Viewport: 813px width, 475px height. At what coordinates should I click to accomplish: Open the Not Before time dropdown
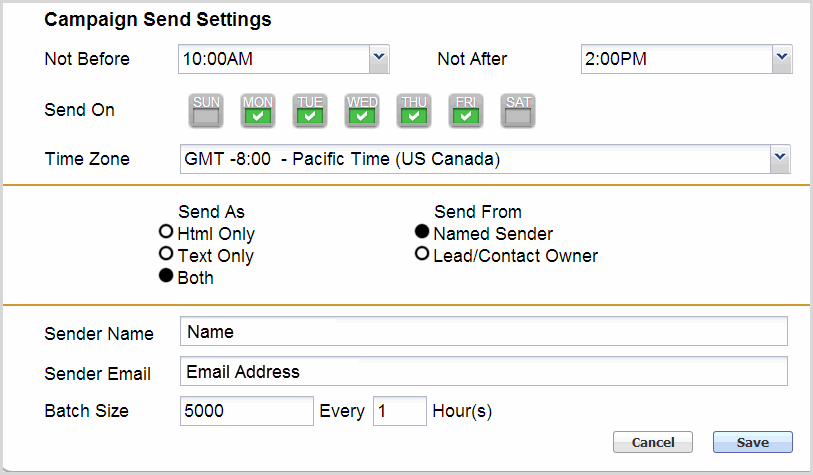[x=378, y=59]
